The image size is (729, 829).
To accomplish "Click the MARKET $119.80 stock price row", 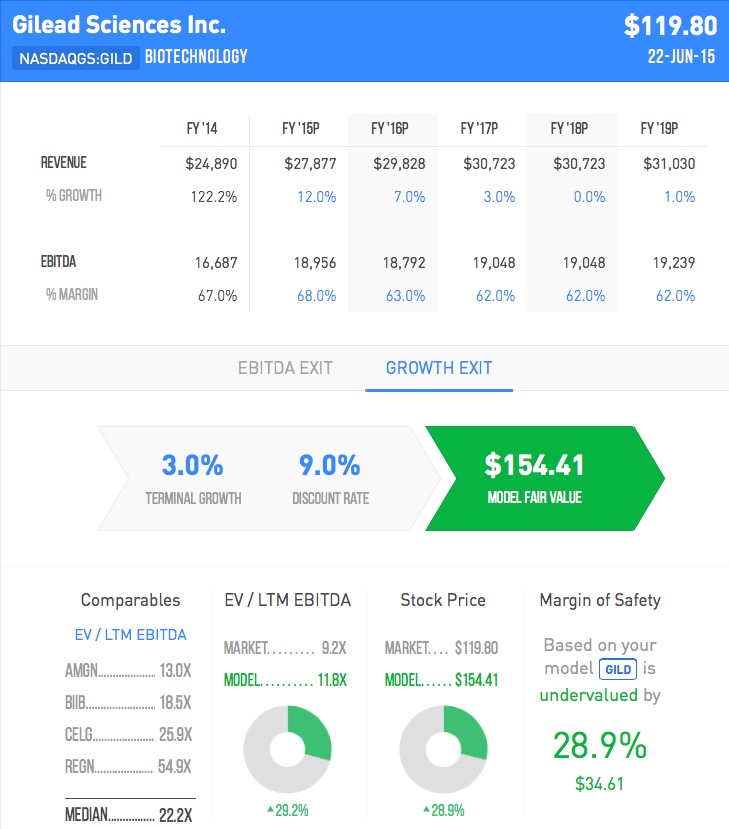I will coord(441,648).
